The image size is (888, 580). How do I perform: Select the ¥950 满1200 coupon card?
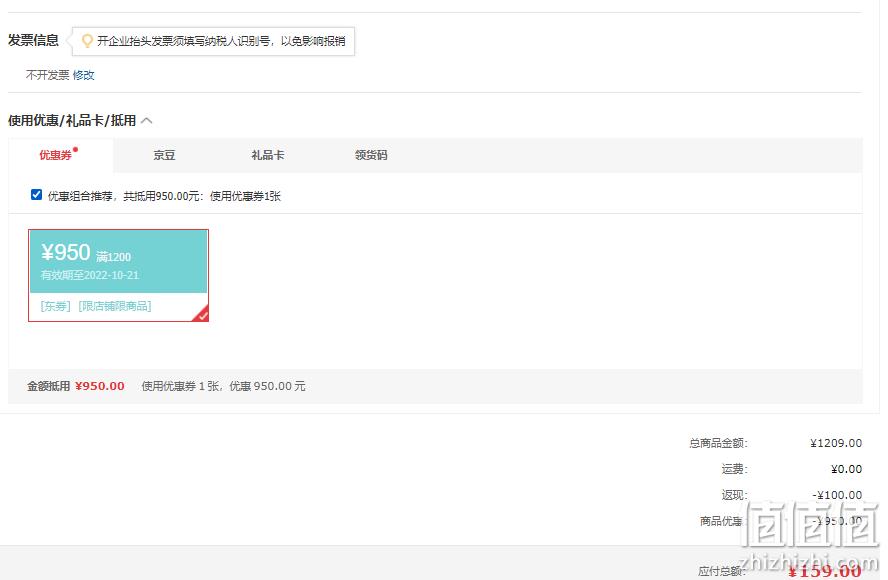(x=118, y=275)
